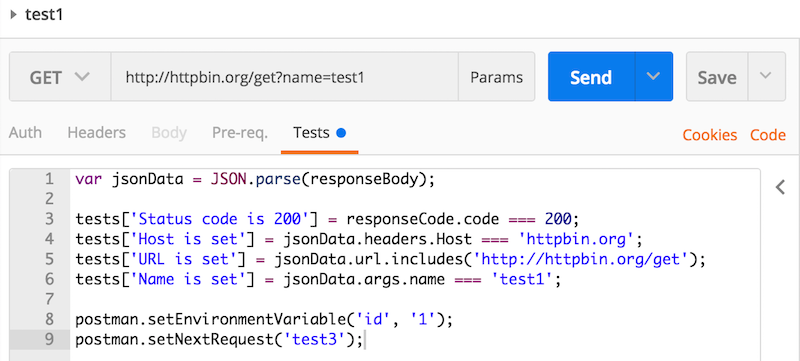Open the Code snippet link
Viewport: 800px width, 361px height.
pyautogui.click(x=767, y=135)
